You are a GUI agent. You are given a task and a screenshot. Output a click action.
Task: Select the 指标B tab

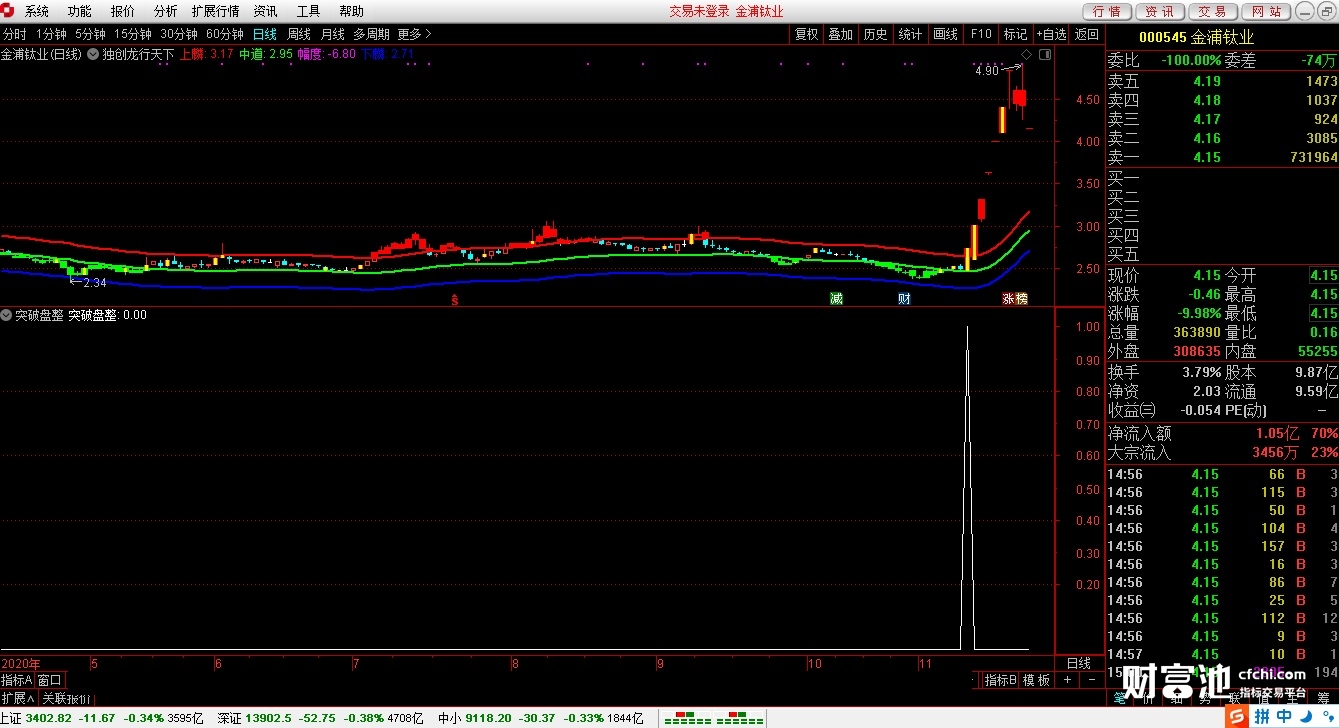pos(1000,680)
